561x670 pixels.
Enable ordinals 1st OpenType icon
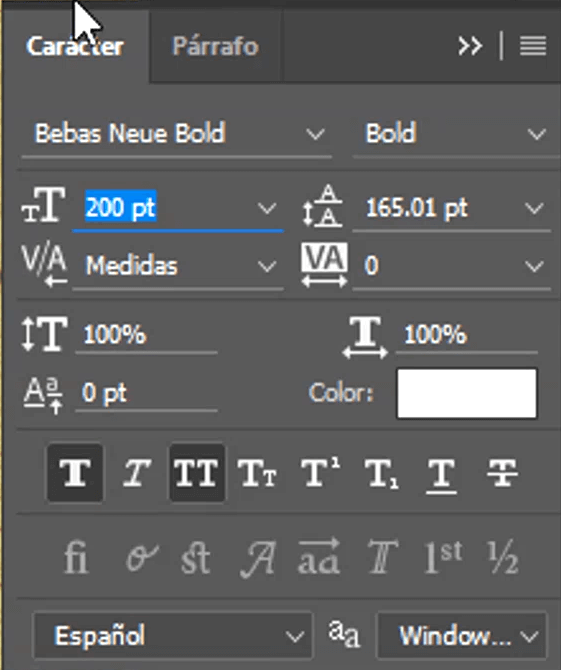point(443,557)
